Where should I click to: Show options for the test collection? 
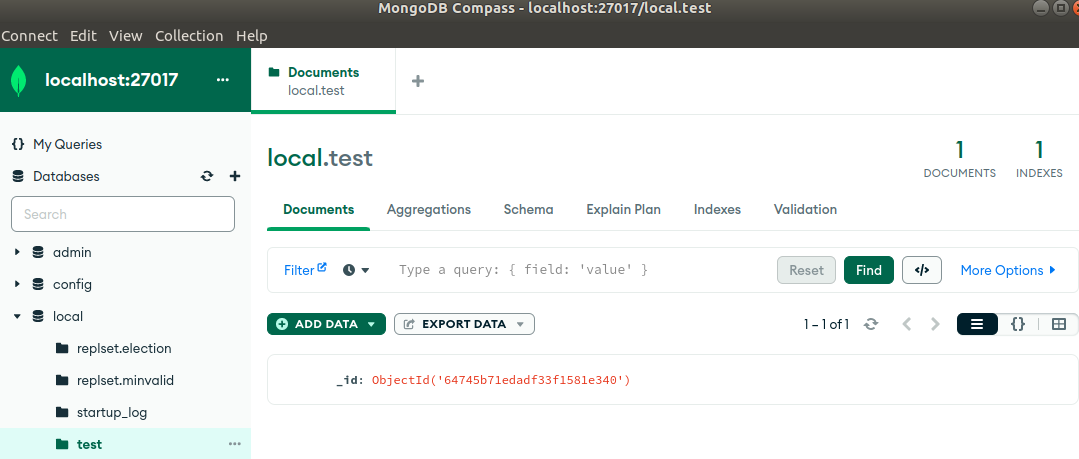(235, 444)
